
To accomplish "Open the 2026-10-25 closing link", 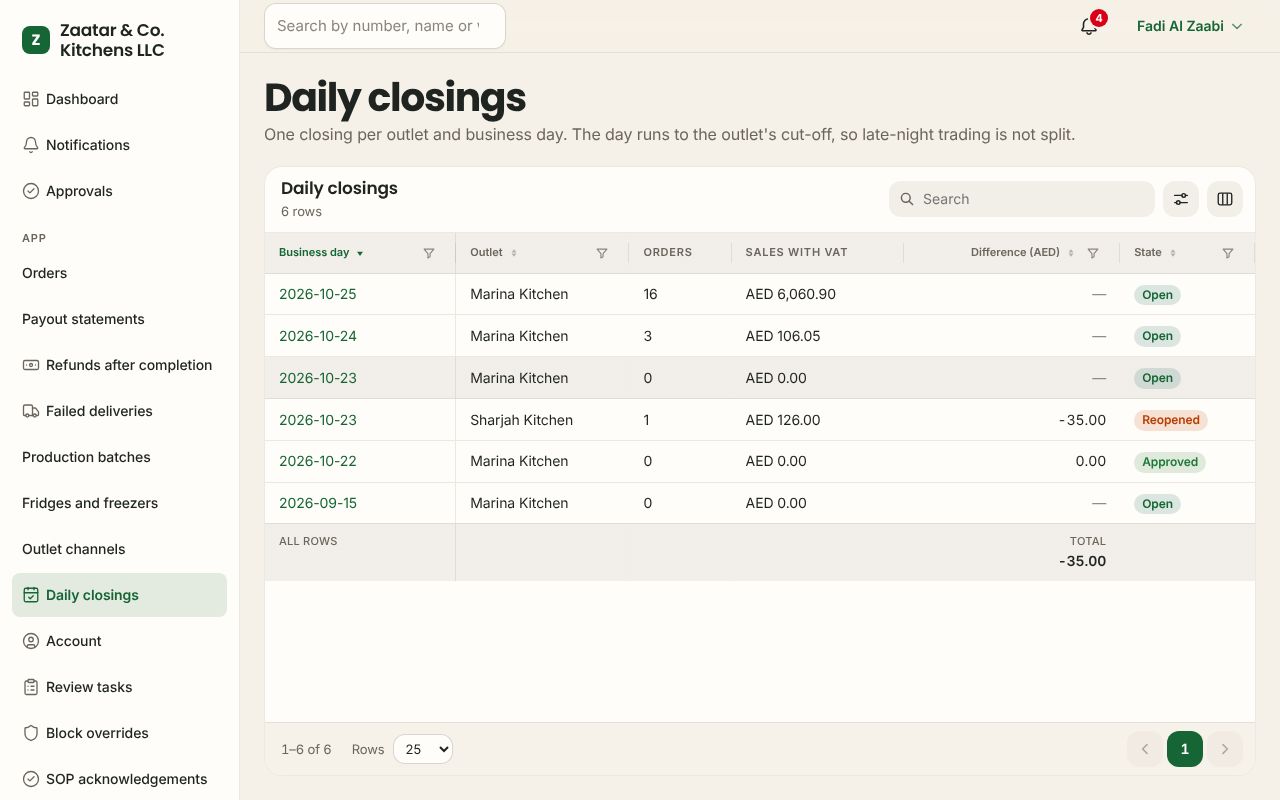I will point(318,294).
